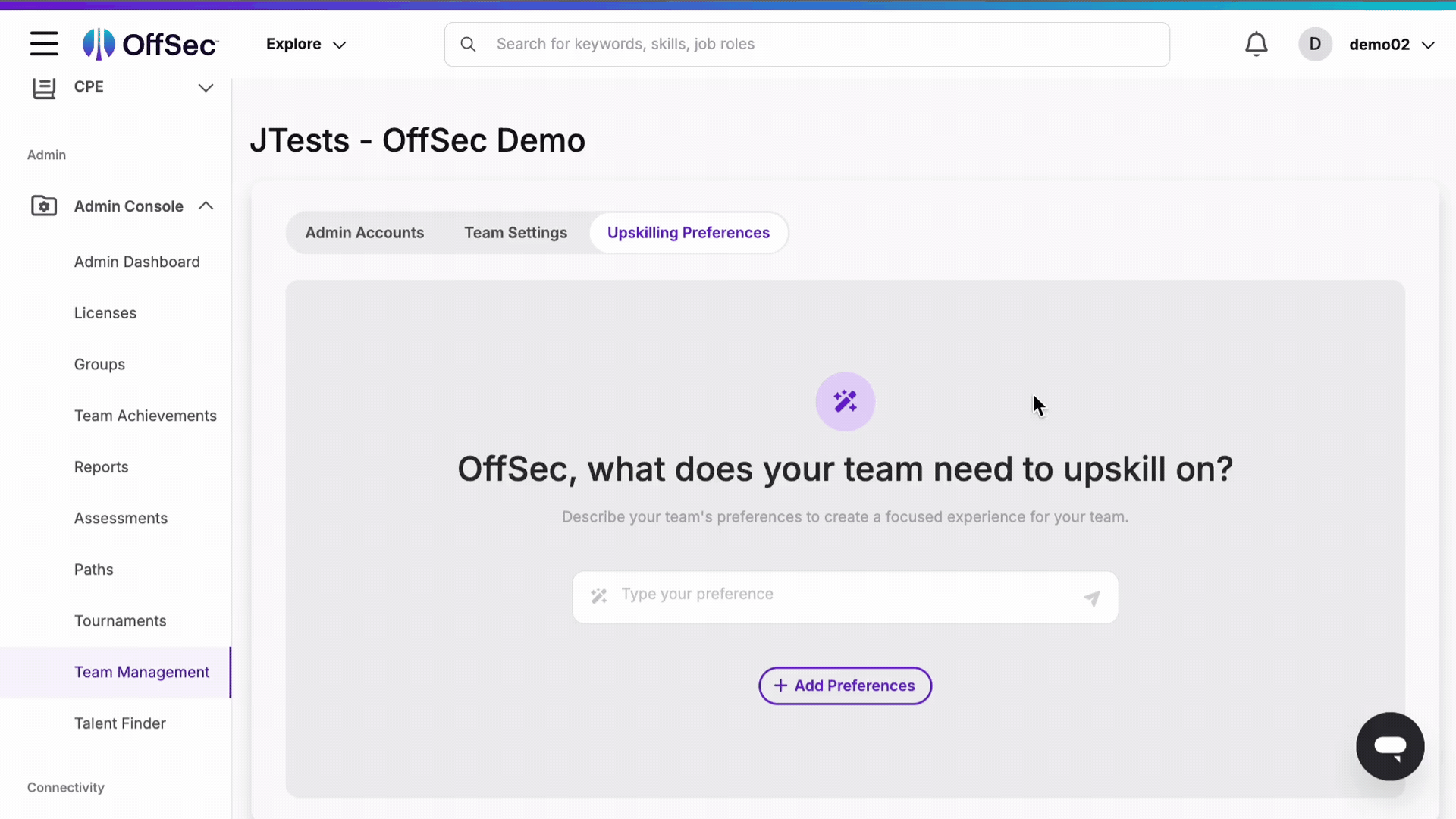The width and height of the screenshot is (1456, 819).
Task: Open the chat bubble widget
Action: [1390, 746]
